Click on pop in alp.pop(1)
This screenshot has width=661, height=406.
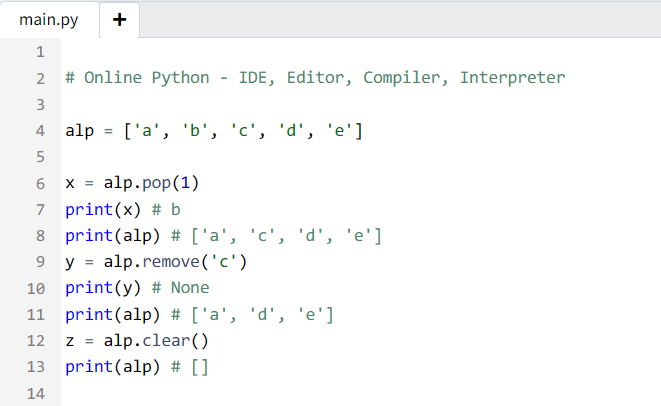(156, 183)
